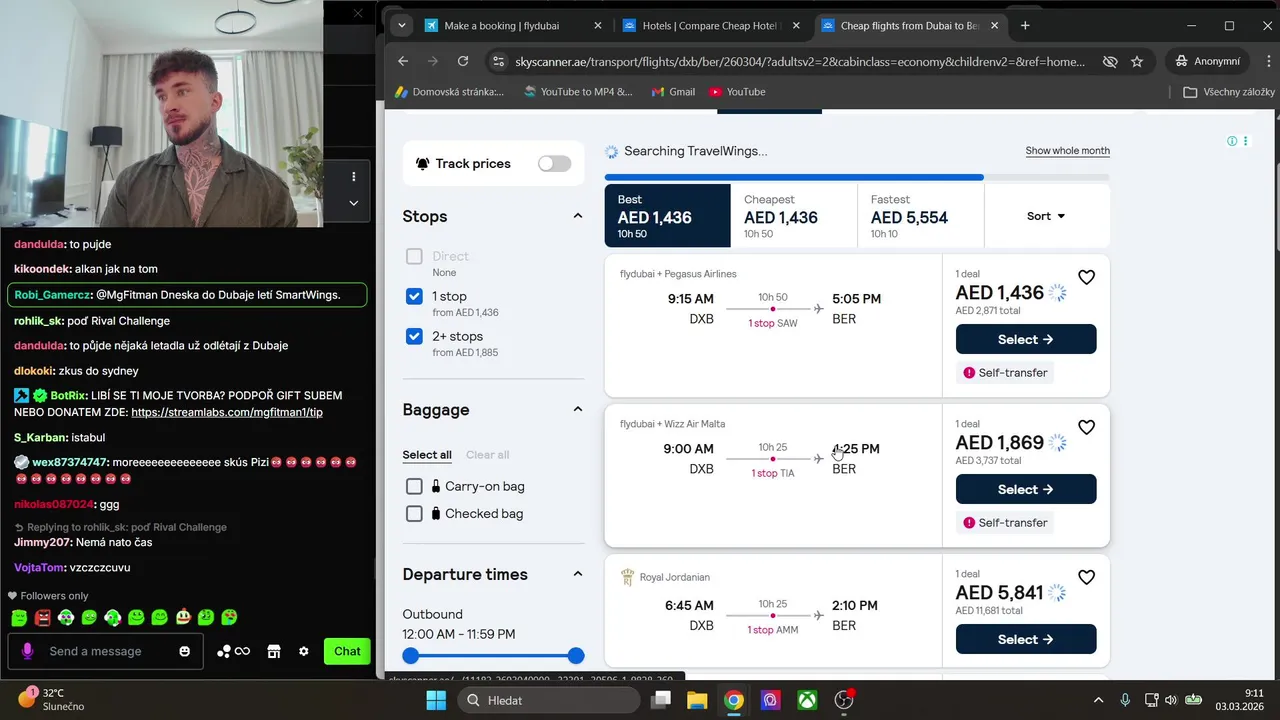Screen dimensions: 1280x720
Task: Save the AED 1,436 flight heart icon
Action: point(1086,277)
